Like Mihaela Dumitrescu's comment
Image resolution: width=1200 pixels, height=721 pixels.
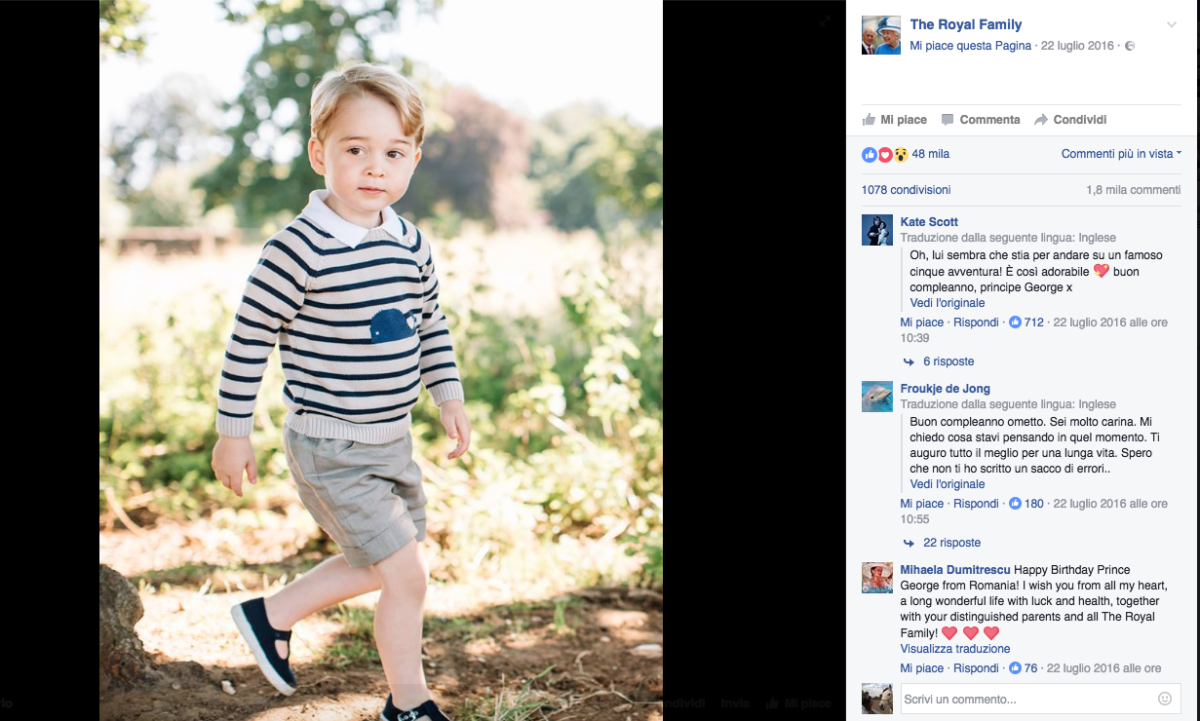pos(921,669)
